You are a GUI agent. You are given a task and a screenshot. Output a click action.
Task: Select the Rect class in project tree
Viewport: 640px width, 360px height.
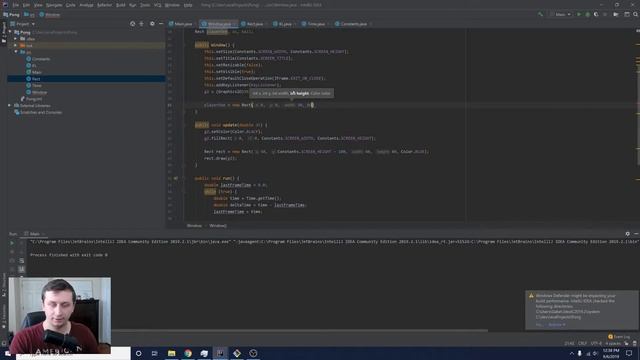point(33,78)
